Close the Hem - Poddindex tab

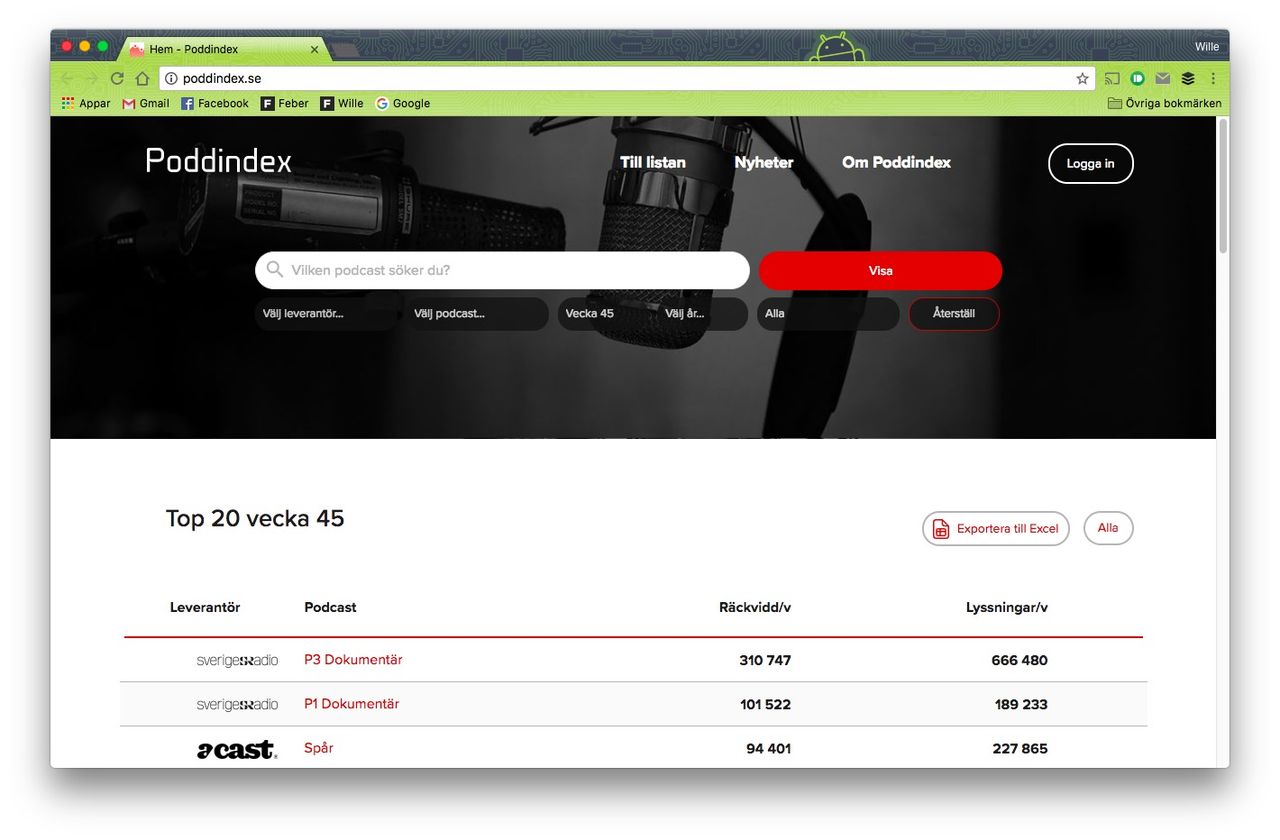(314, 49)
